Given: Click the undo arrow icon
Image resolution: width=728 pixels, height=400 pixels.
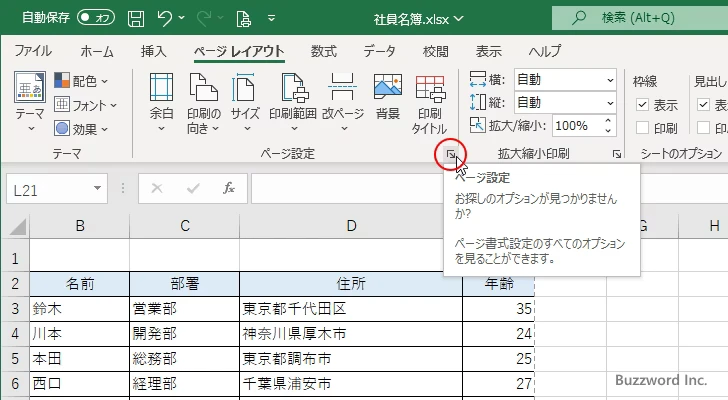Looking at the screenshot, I should 166,17.
